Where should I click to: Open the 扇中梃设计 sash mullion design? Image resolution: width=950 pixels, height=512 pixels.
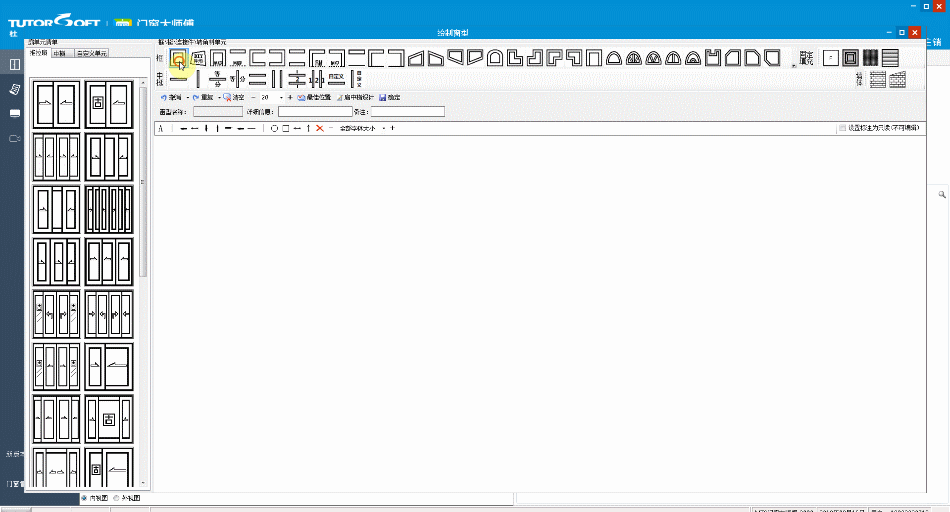coord(356,98)
